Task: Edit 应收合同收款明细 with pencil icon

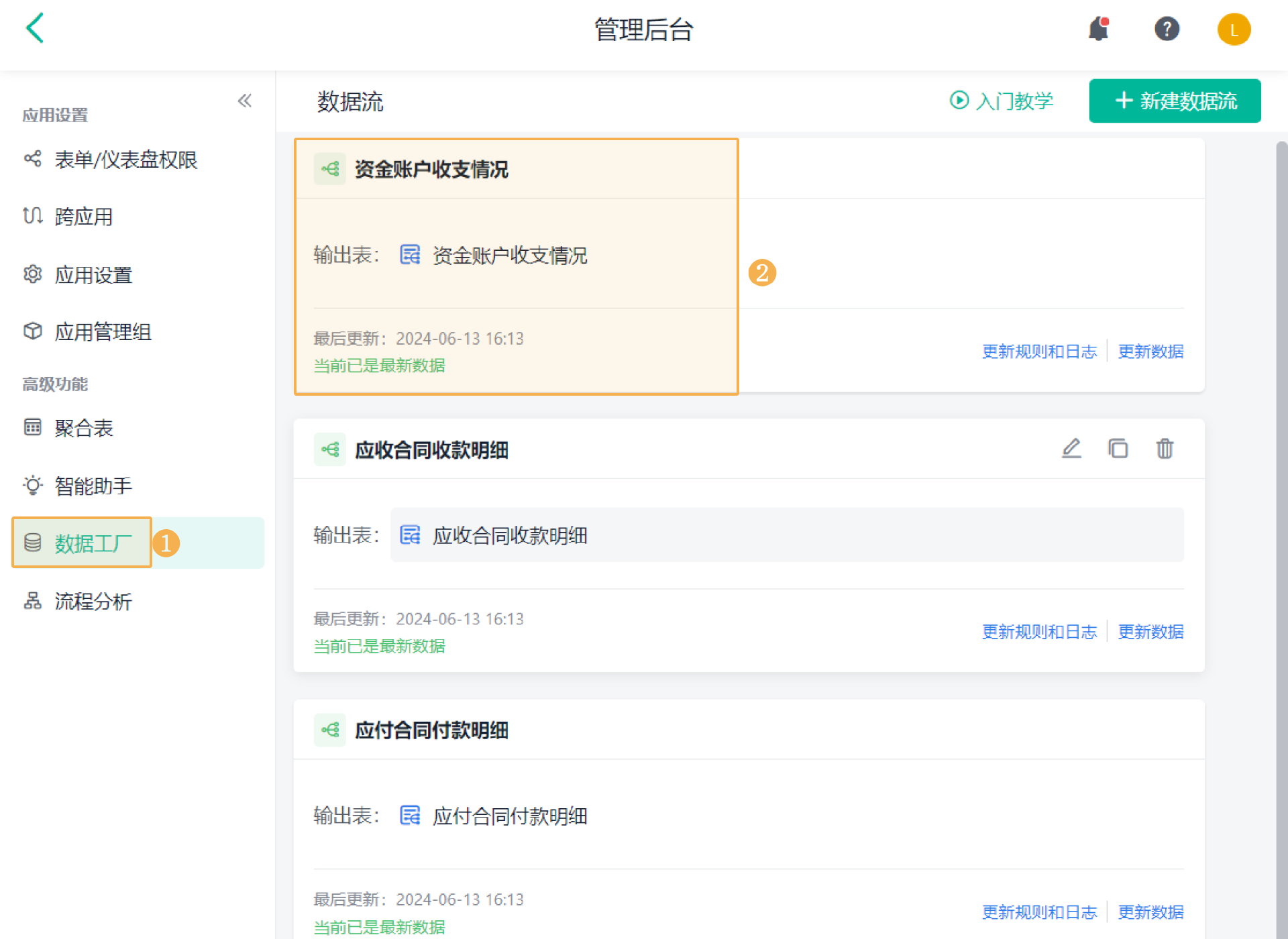Action: point(1071,448)
